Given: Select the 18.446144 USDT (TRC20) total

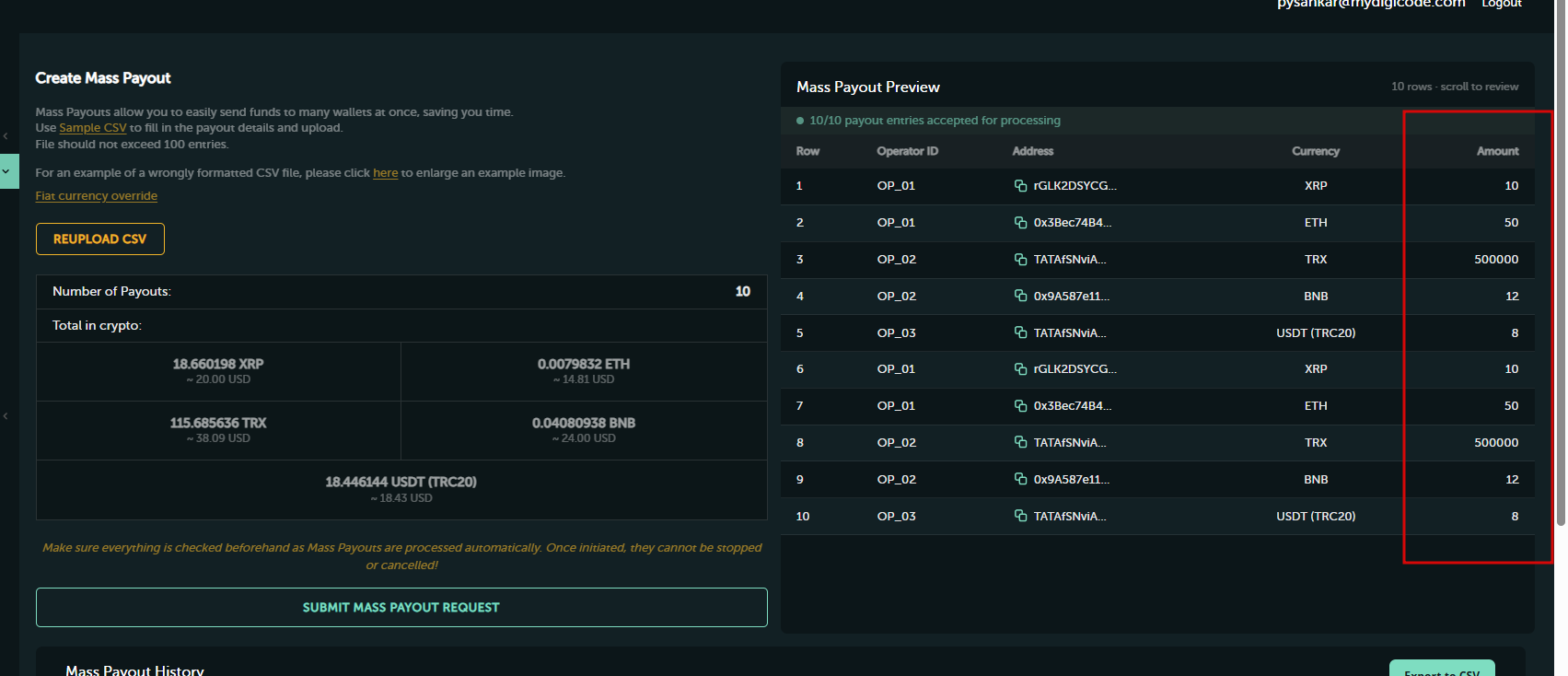Looking at the screenshot, I should pyautogui.click(x=401, y=482).
